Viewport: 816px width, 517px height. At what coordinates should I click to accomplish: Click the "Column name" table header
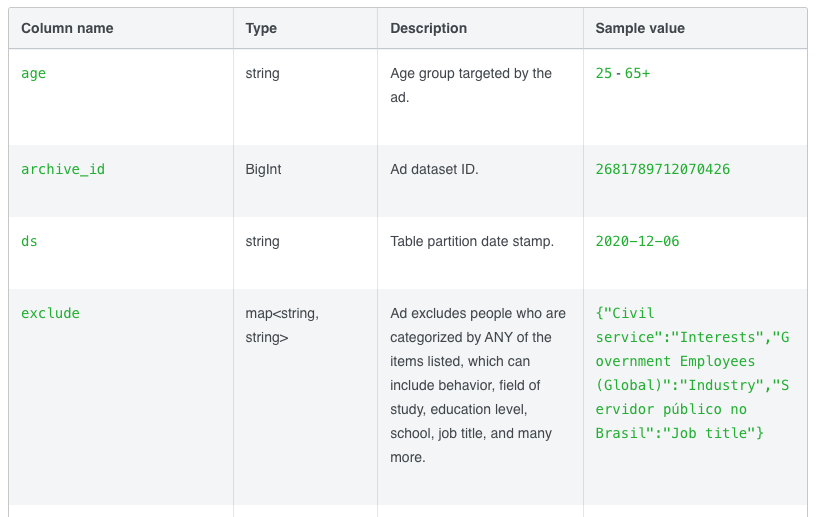(x=67, y=28)
